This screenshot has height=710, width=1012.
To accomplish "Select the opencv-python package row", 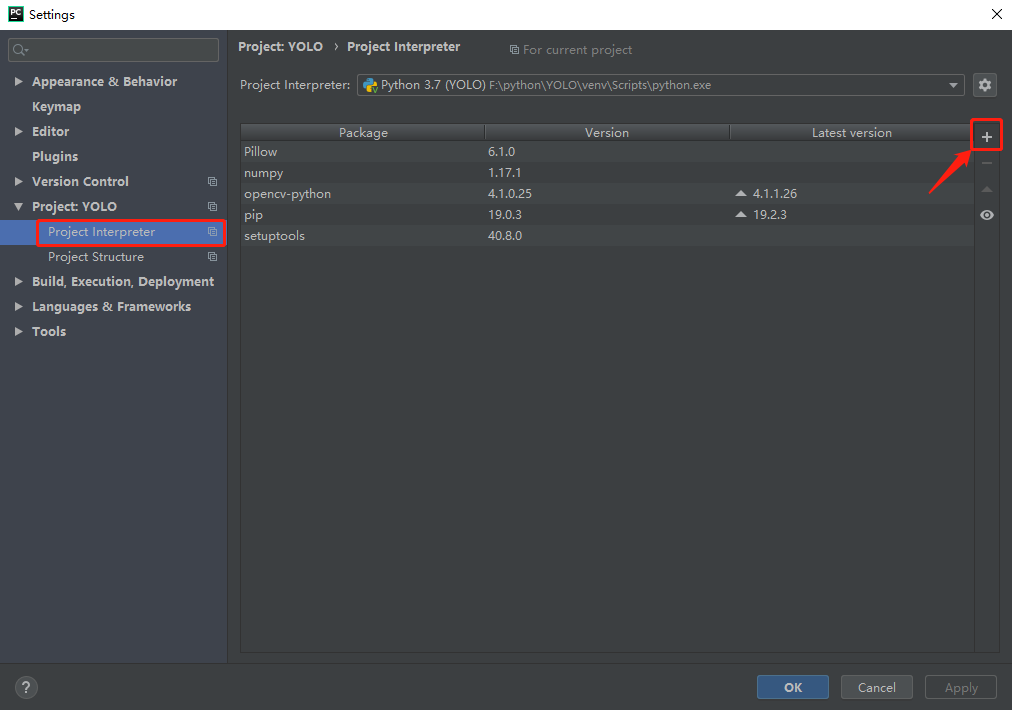I will point(607,194).
